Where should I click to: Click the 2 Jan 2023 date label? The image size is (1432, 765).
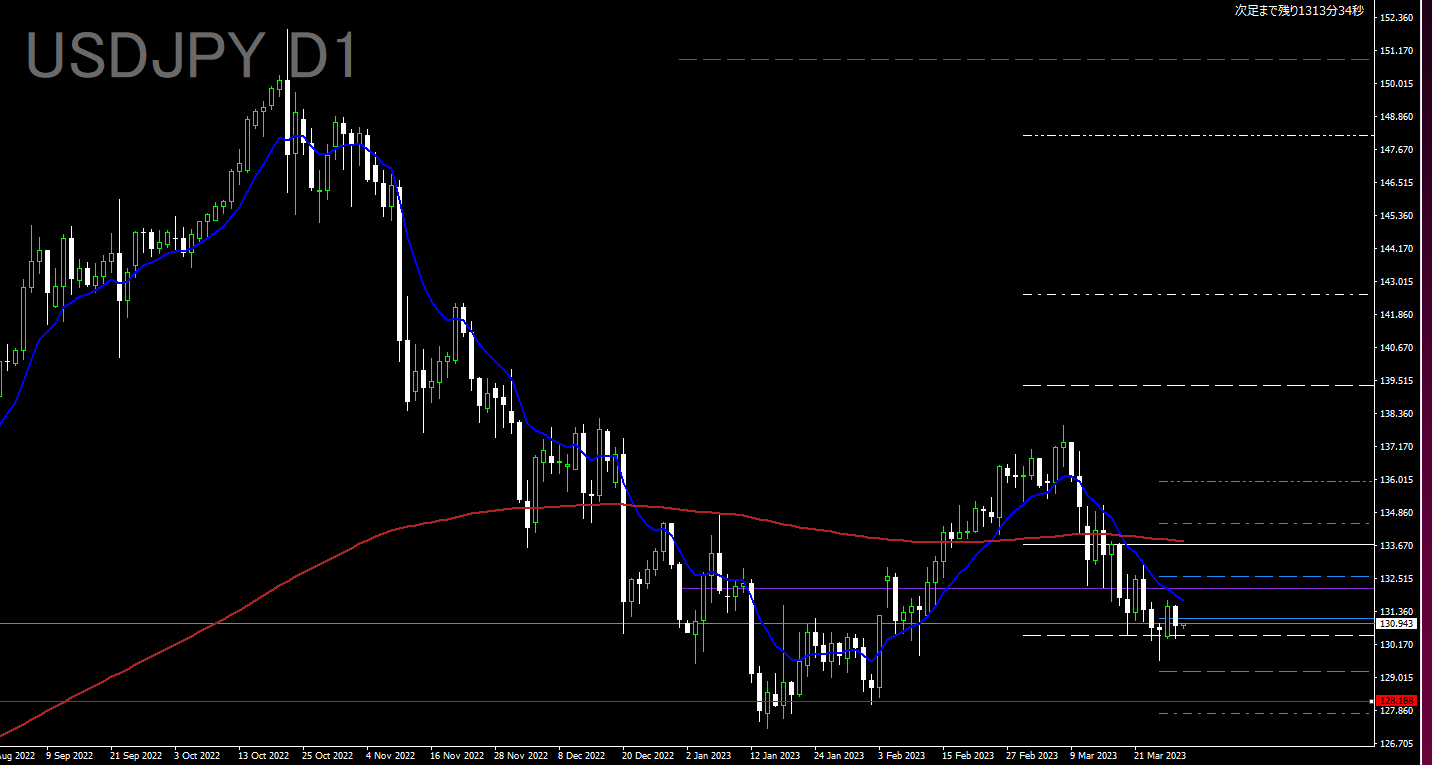point(709,757)
